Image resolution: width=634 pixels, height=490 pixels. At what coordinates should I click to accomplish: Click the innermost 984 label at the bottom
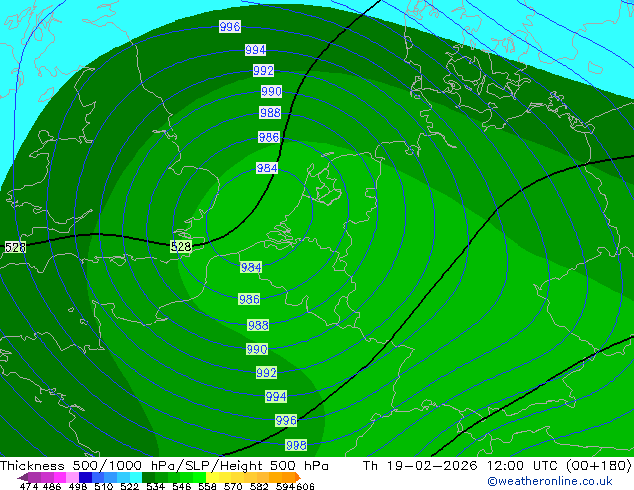[x=251, y=267]
